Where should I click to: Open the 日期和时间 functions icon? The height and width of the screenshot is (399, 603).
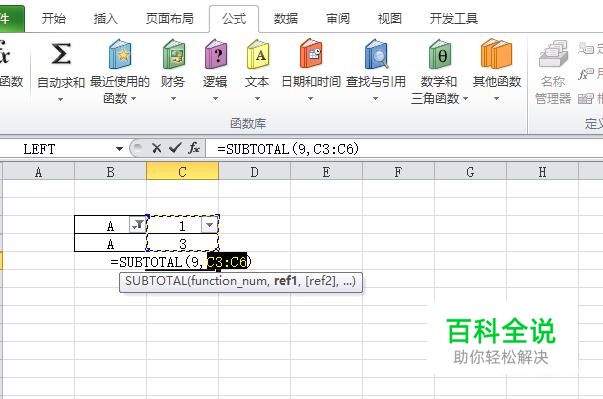click(x=311, y=53)
